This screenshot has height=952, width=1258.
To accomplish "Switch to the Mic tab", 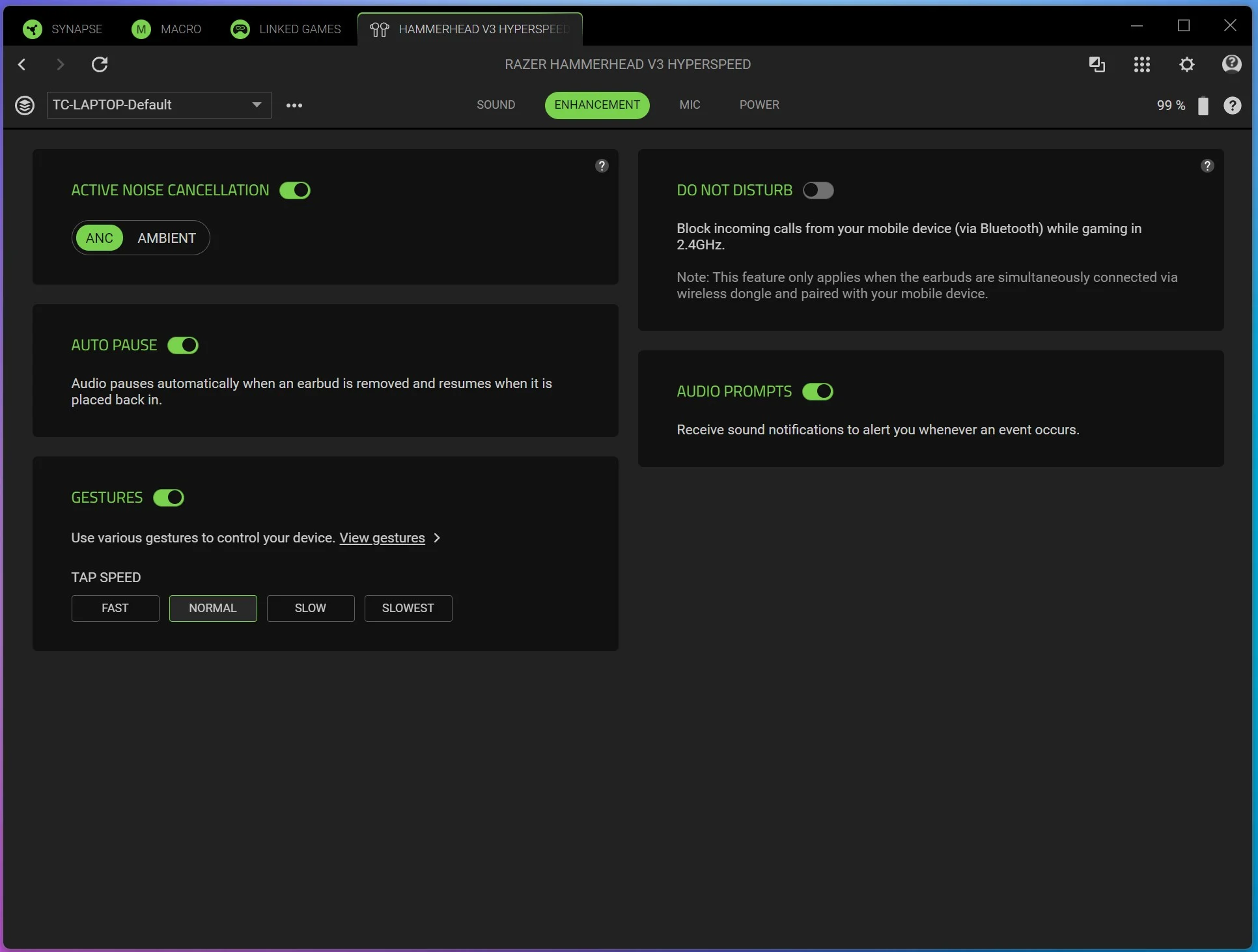I will pyautogui.click(x=690, y=105).
